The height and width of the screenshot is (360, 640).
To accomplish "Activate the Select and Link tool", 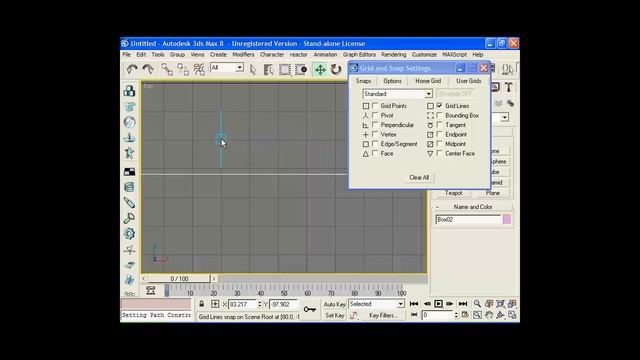I will tap(167, 69).
